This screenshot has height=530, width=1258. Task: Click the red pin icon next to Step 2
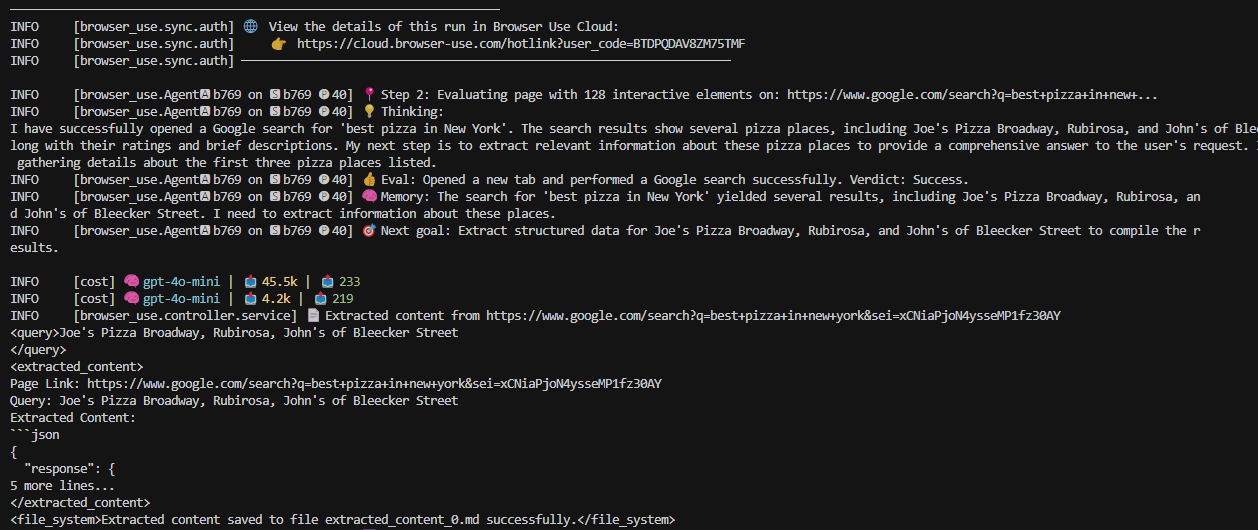coord(369,95)
